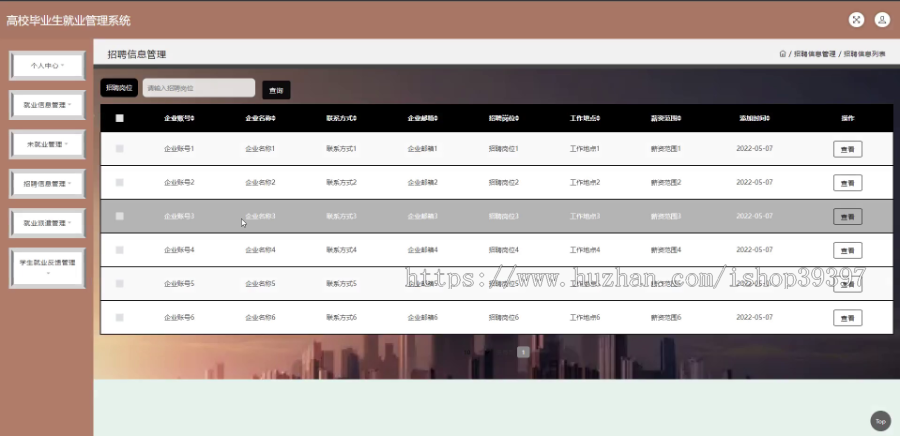
Task: Click 查看 button for row 企业账号2
Action: (x=847, y=183)
